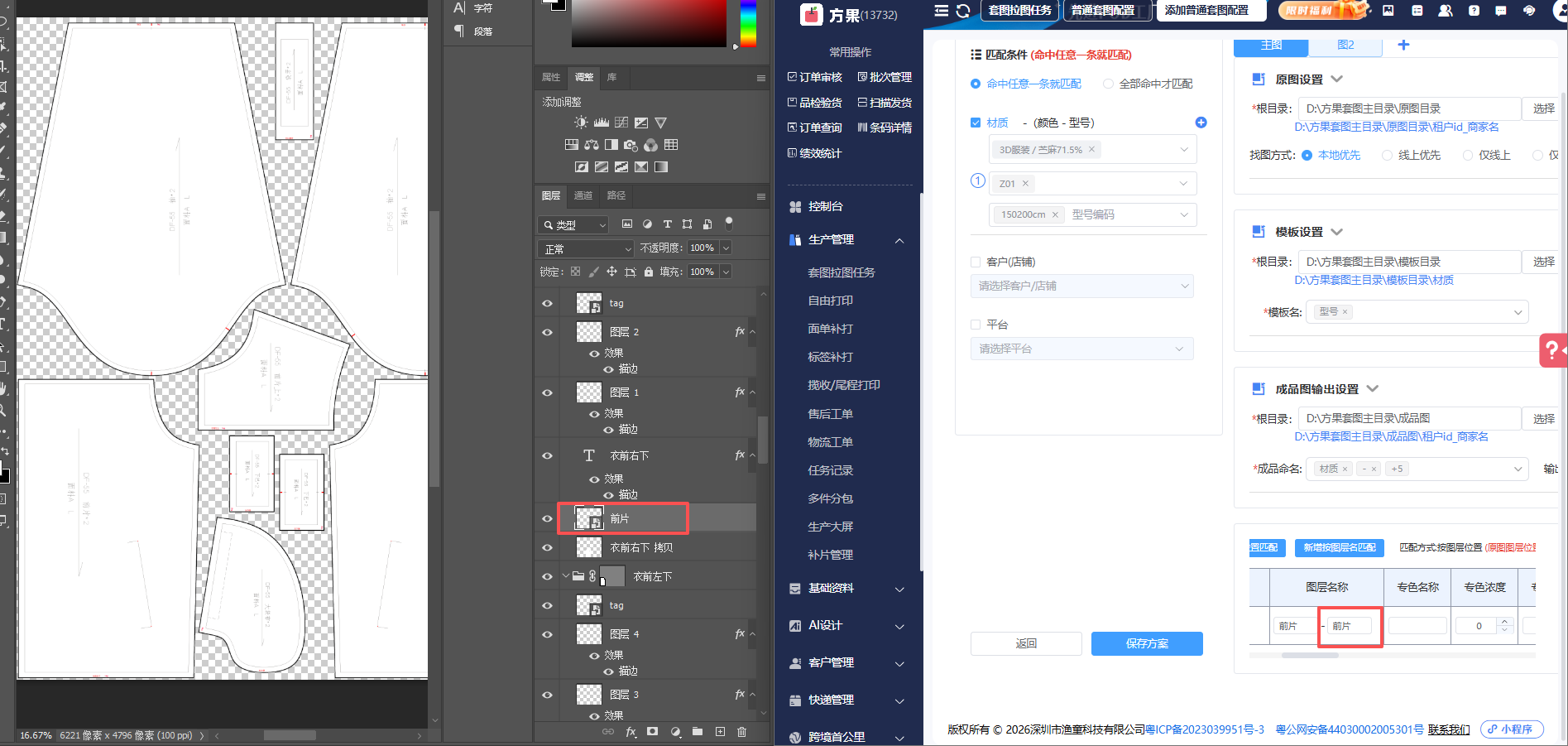Image resolution: width=1568 pixels, height=746 pixels.
Task: Delete layer using the trash icon
Action: [741, 732]
